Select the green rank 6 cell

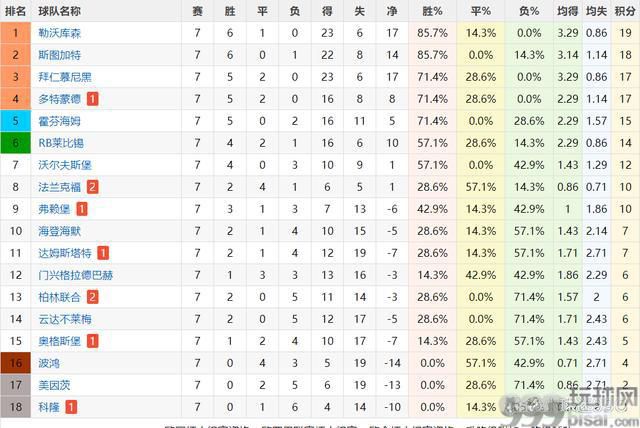click(x=16, y=143)
